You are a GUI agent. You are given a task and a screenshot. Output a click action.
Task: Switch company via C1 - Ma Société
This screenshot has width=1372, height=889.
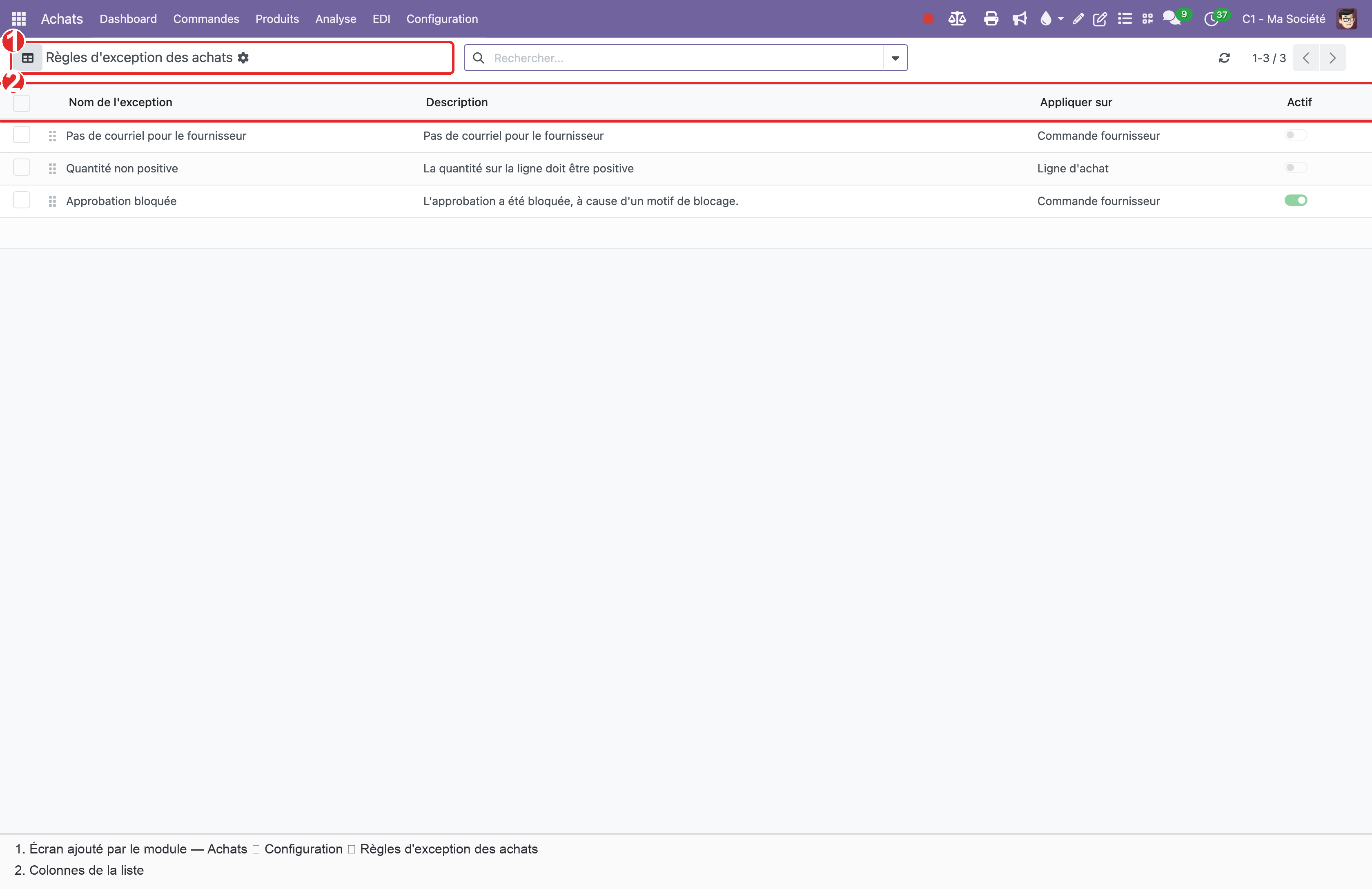1283,18
